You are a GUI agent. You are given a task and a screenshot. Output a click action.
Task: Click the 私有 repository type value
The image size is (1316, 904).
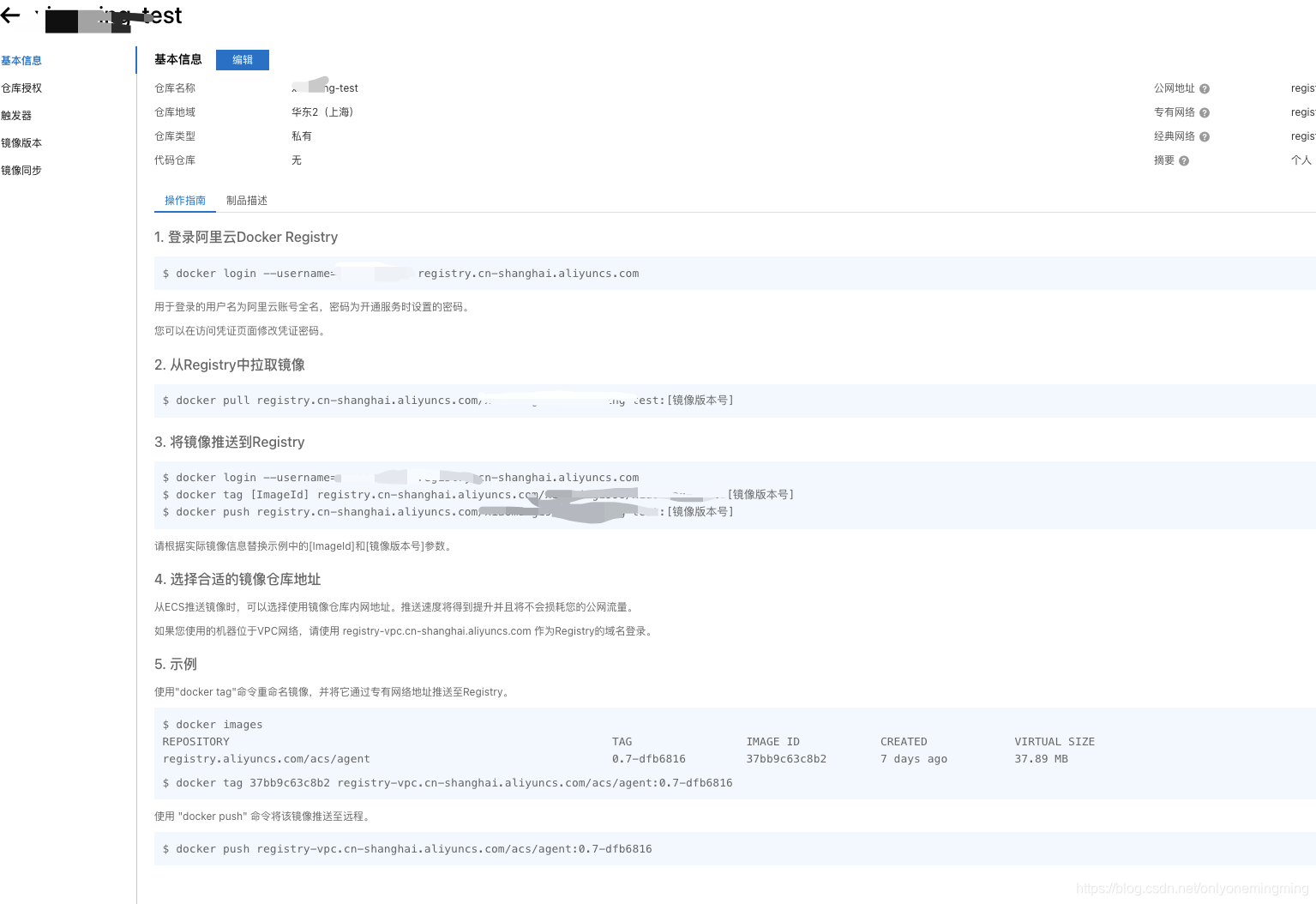(x=302, y=136)
